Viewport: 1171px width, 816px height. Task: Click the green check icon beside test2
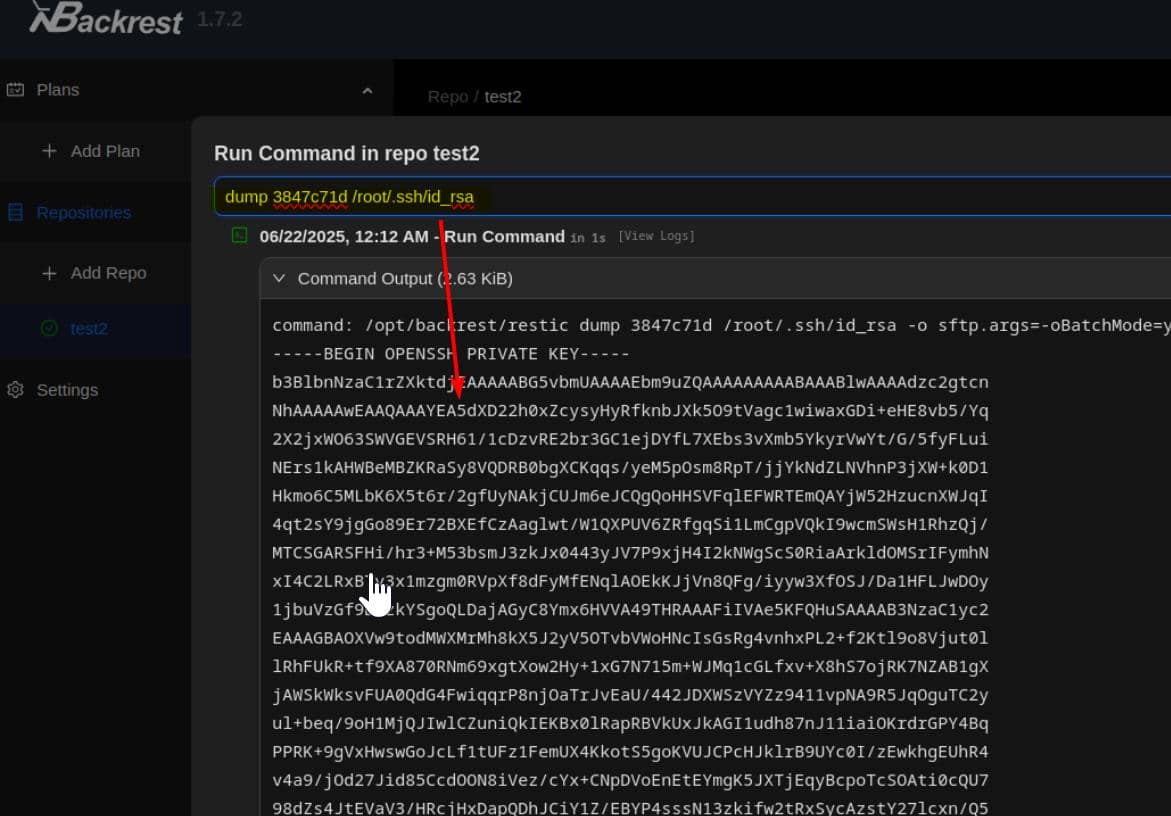[48, 328]
